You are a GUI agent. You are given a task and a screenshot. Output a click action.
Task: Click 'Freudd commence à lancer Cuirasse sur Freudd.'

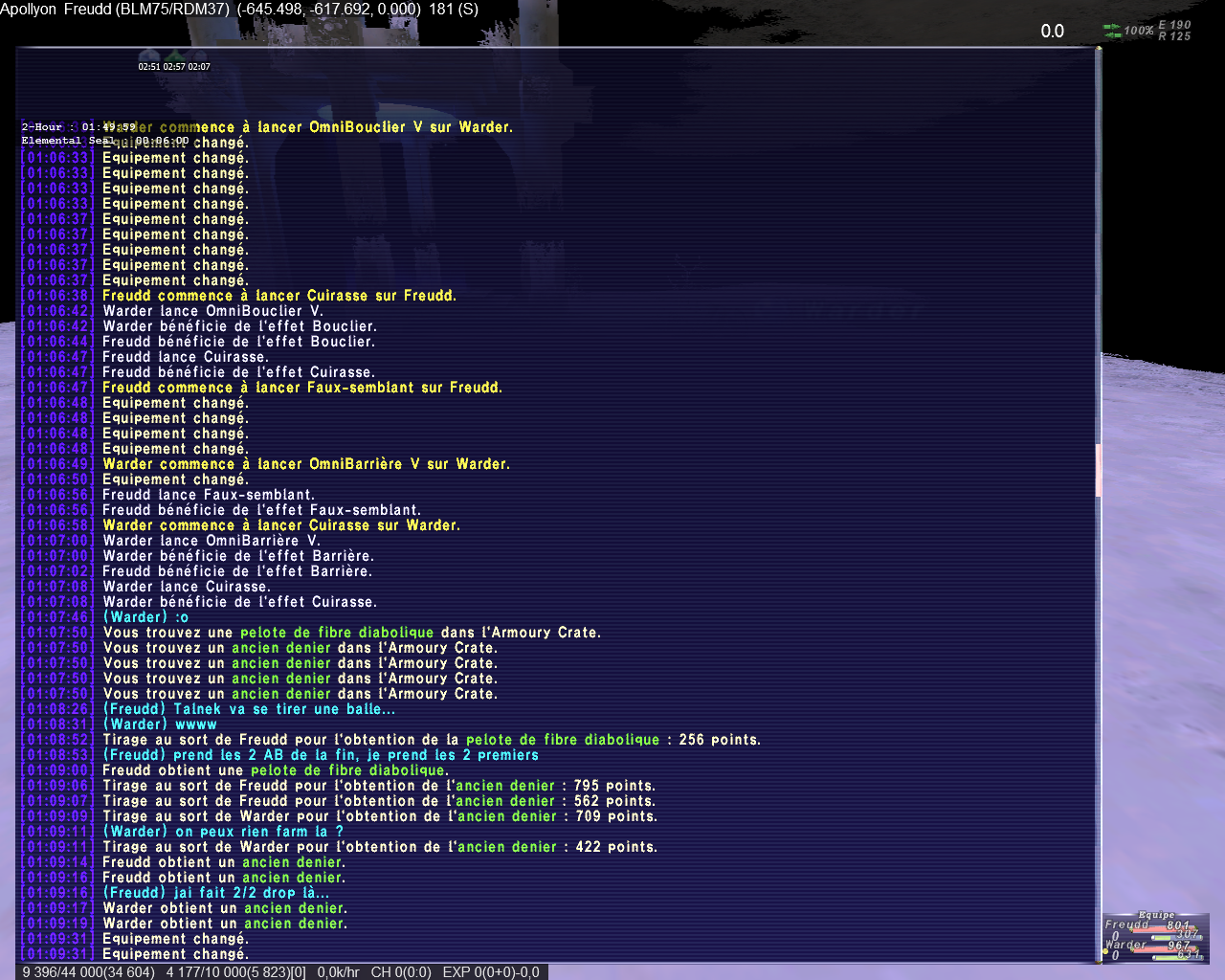[279, 296]
